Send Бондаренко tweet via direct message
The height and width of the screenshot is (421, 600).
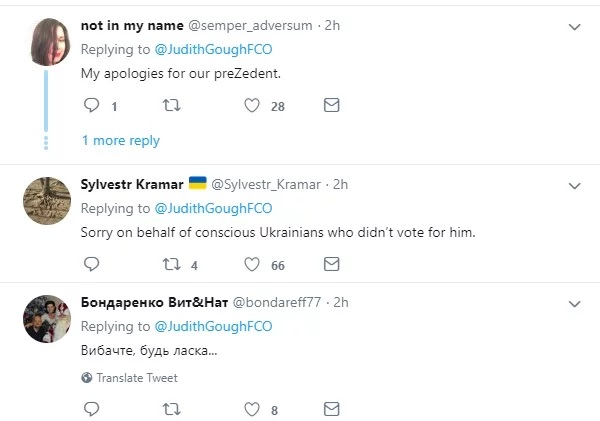(x=332, y=409)
